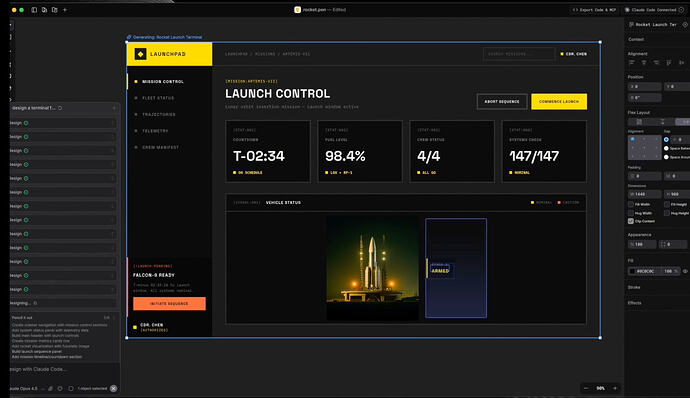690x398 pixels.
Task: Click the width dimension field 1440
Action: [645, 194]
